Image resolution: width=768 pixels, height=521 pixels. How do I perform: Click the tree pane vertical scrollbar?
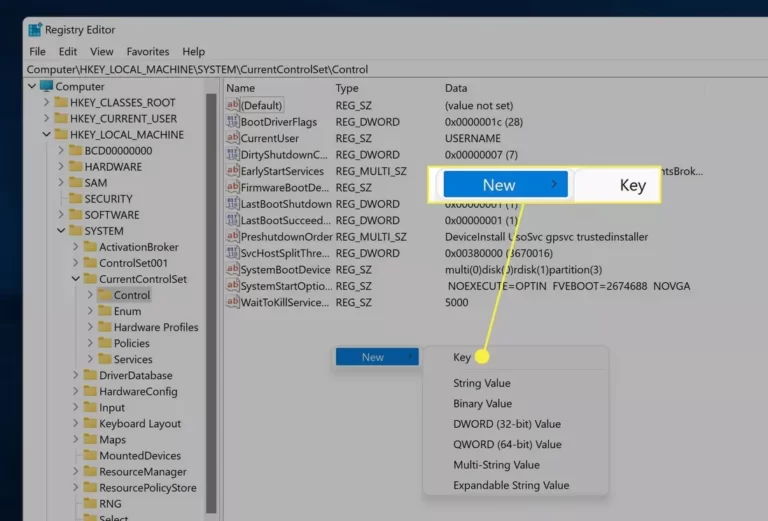[212, 303]
